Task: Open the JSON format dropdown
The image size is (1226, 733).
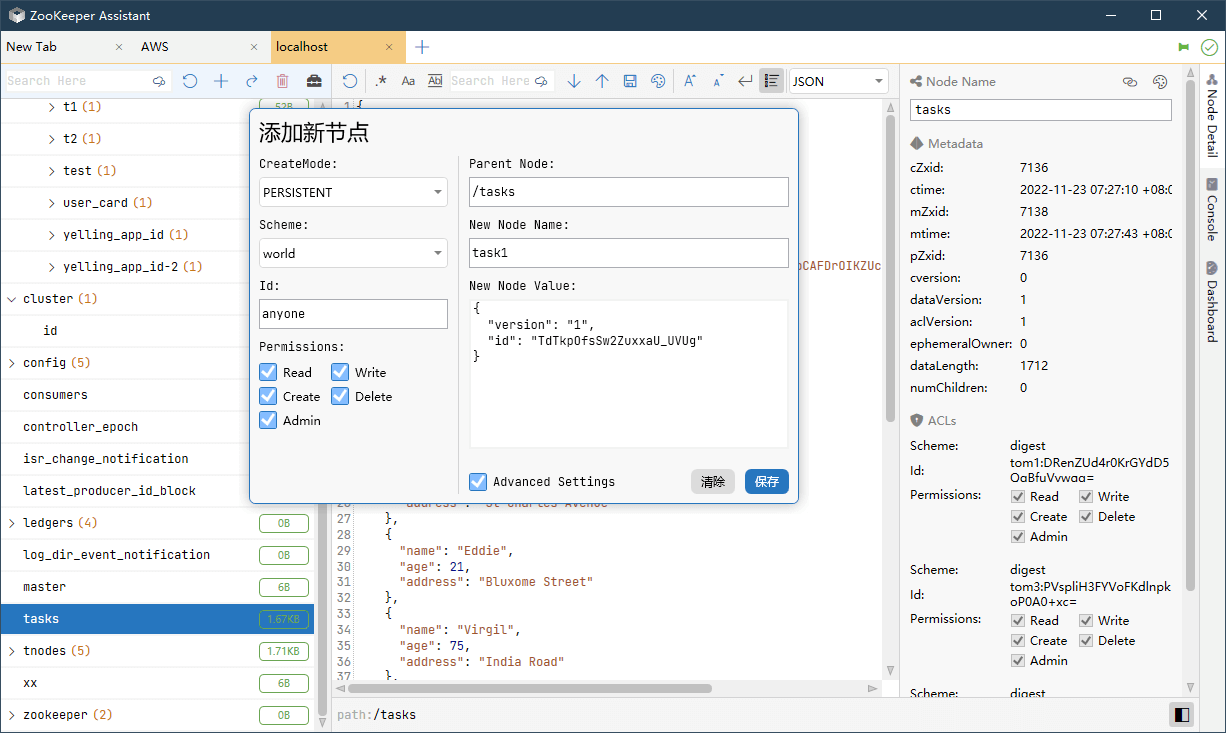Action: (838, 81)
